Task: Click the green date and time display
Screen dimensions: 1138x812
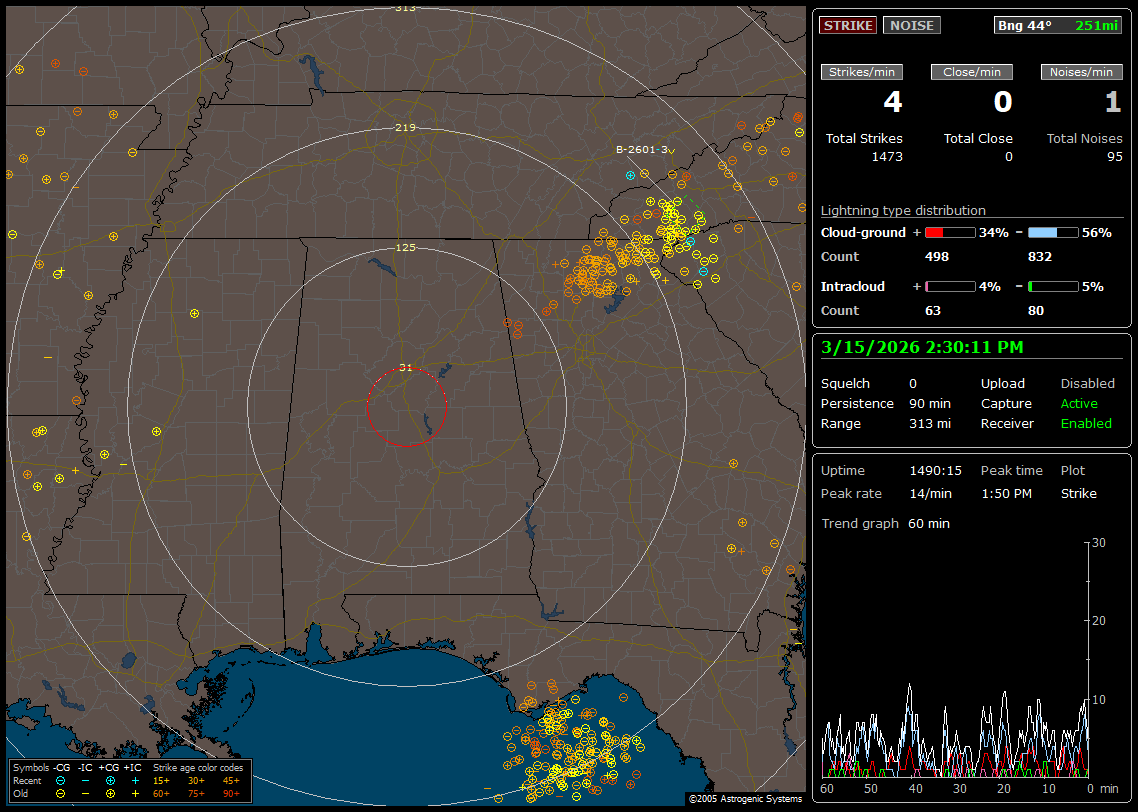Action: [x=921, y=347]
